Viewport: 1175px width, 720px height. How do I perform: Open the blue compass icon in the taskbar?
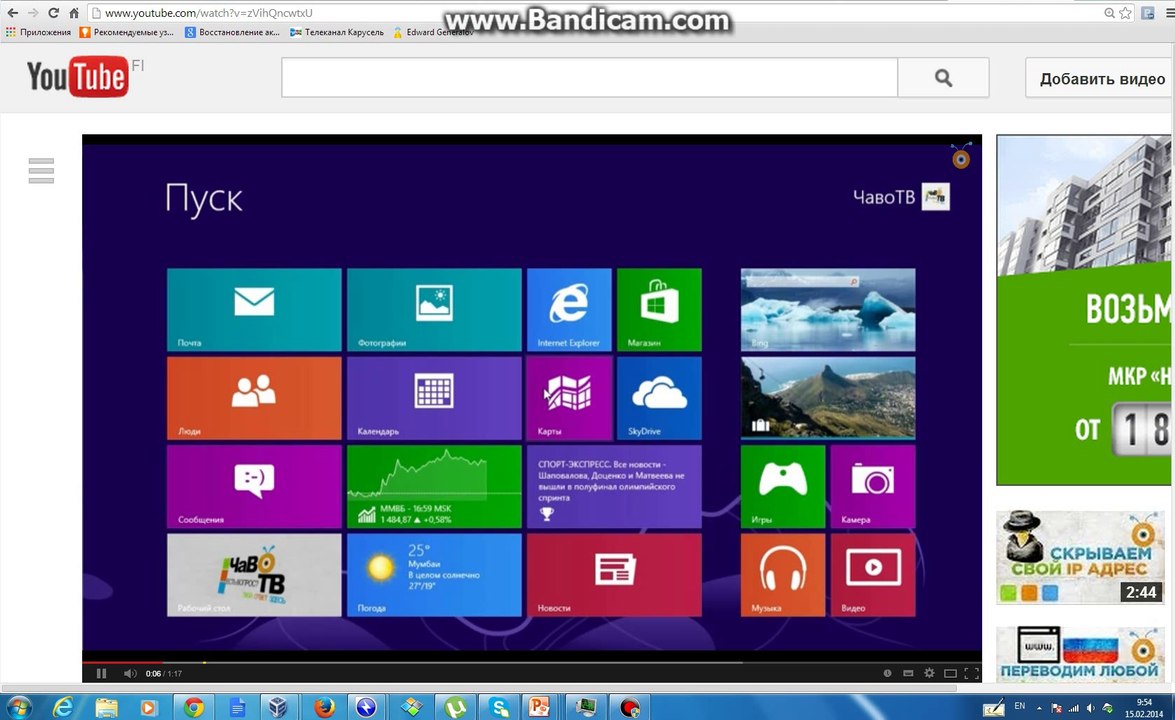point(366,707)
